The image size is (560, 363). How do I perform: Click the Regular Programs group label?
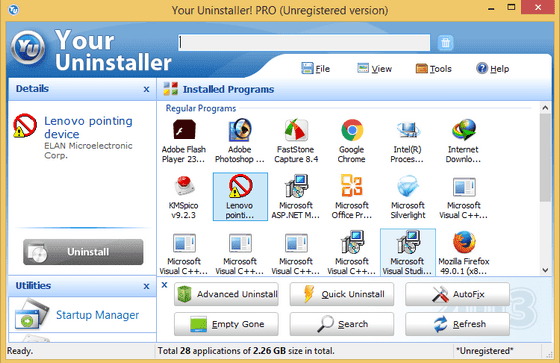tap(201, 108)
